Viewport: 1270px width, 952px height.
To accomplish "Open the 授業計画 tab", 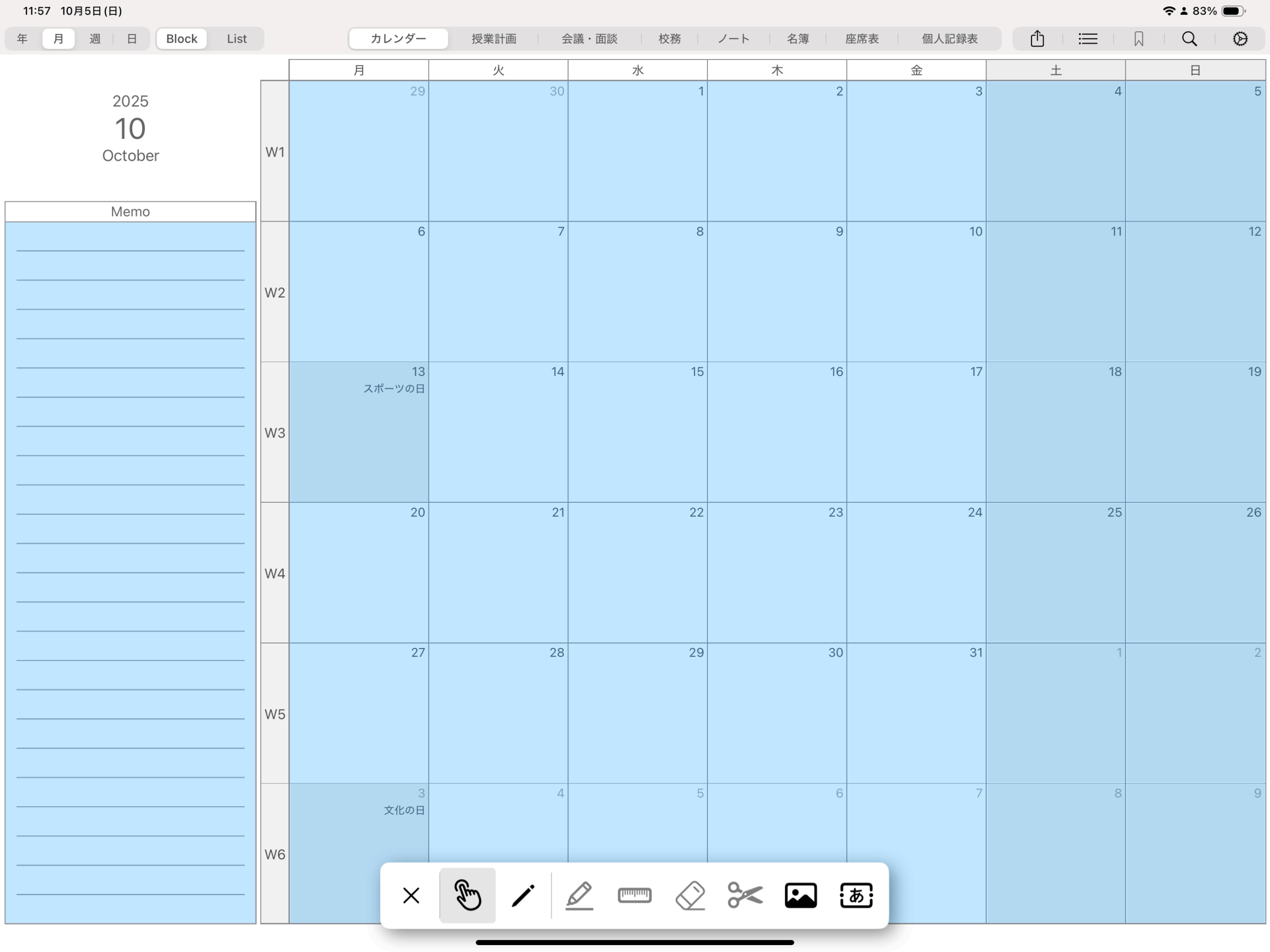I will [494, 39].
